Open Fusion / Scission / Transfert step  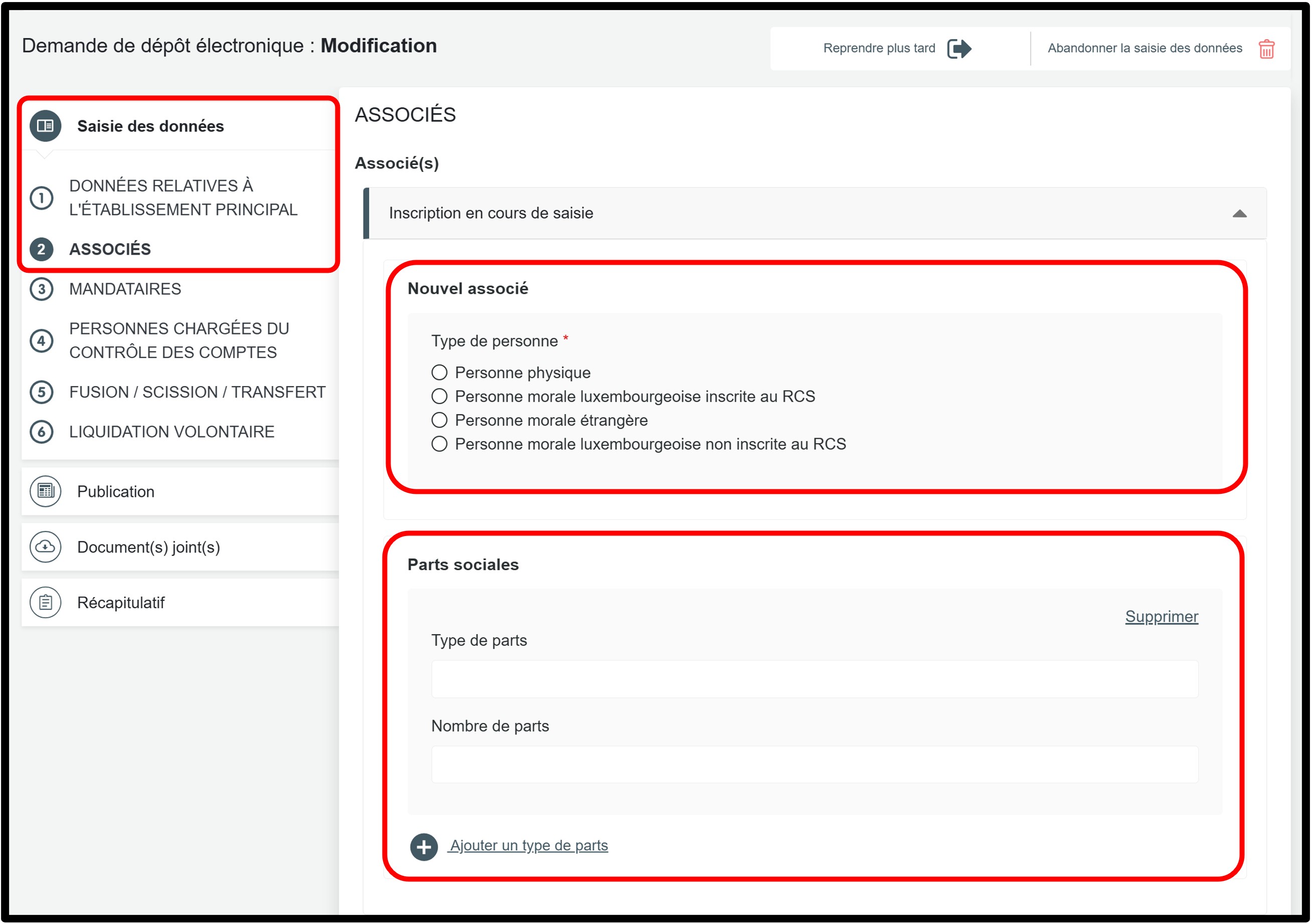click(x=197, y=392)
